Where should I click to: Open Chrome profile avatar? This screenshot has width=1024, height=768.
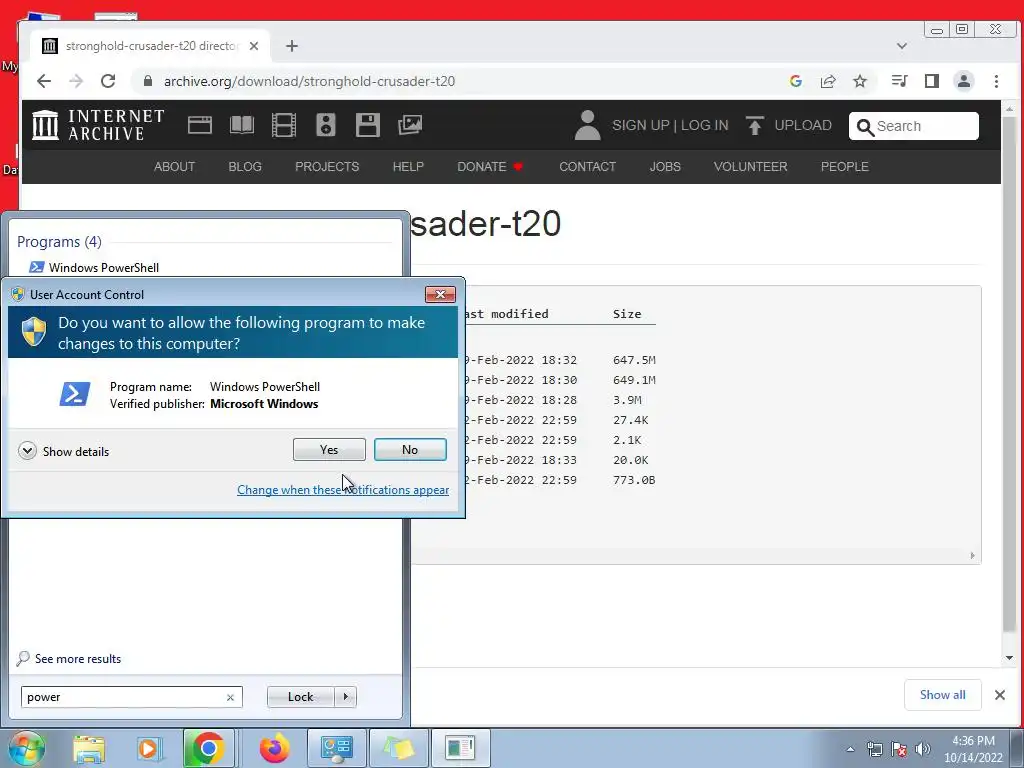coord(964,81)
